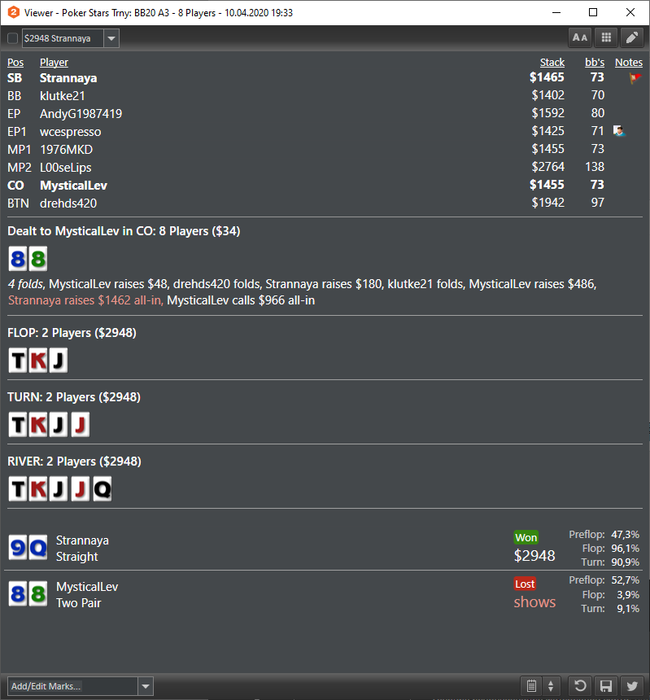Click the replay hand circular arrow icon
The width and height of the screenshot is (650, 700).
(x=580, y=686)
